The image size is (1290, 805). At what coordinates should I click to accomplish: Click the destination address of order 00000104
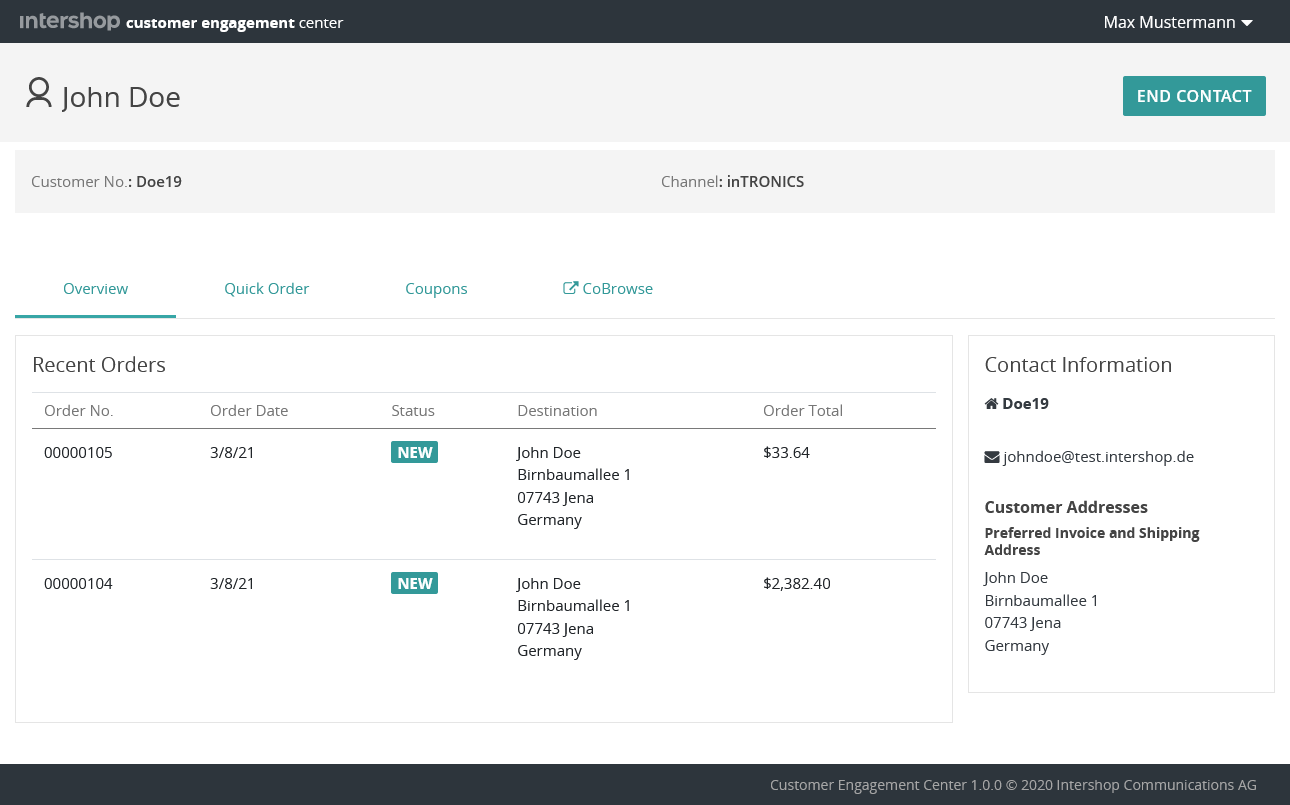point(574,617)
